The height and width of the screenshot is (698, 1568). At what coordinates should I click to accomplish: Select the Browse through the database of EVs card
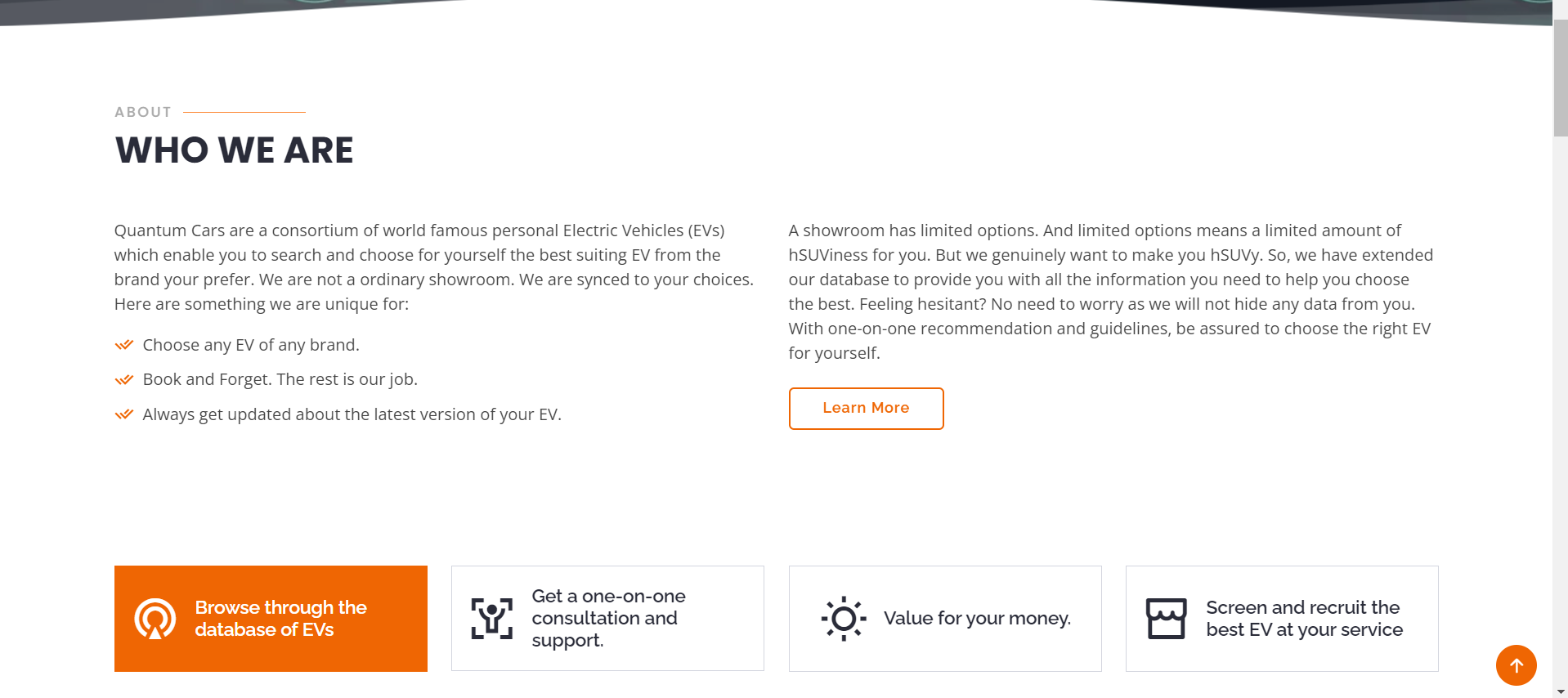271,619
